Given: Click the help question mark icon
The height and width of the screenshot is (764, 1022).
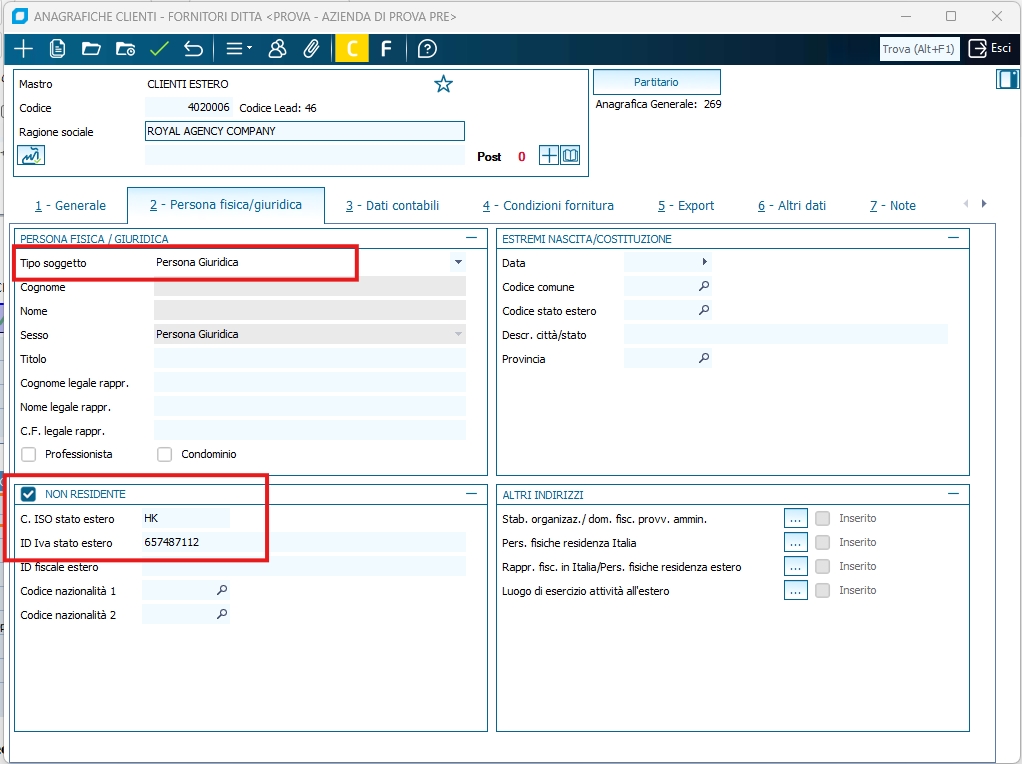Looking at the screenshot, I should click(427, 49).
